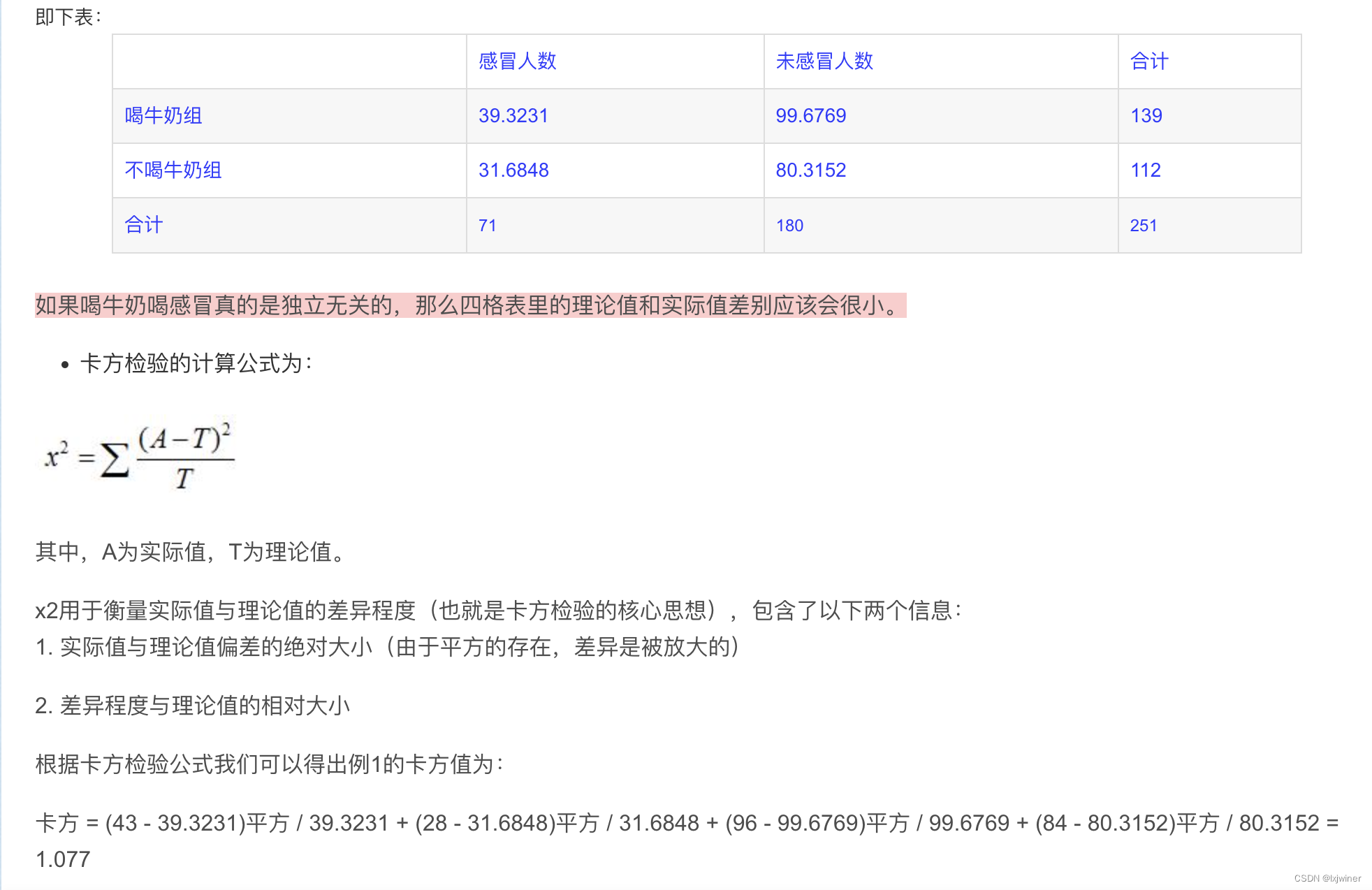Click the 合计 label in bottom row

tap(144, 225)
